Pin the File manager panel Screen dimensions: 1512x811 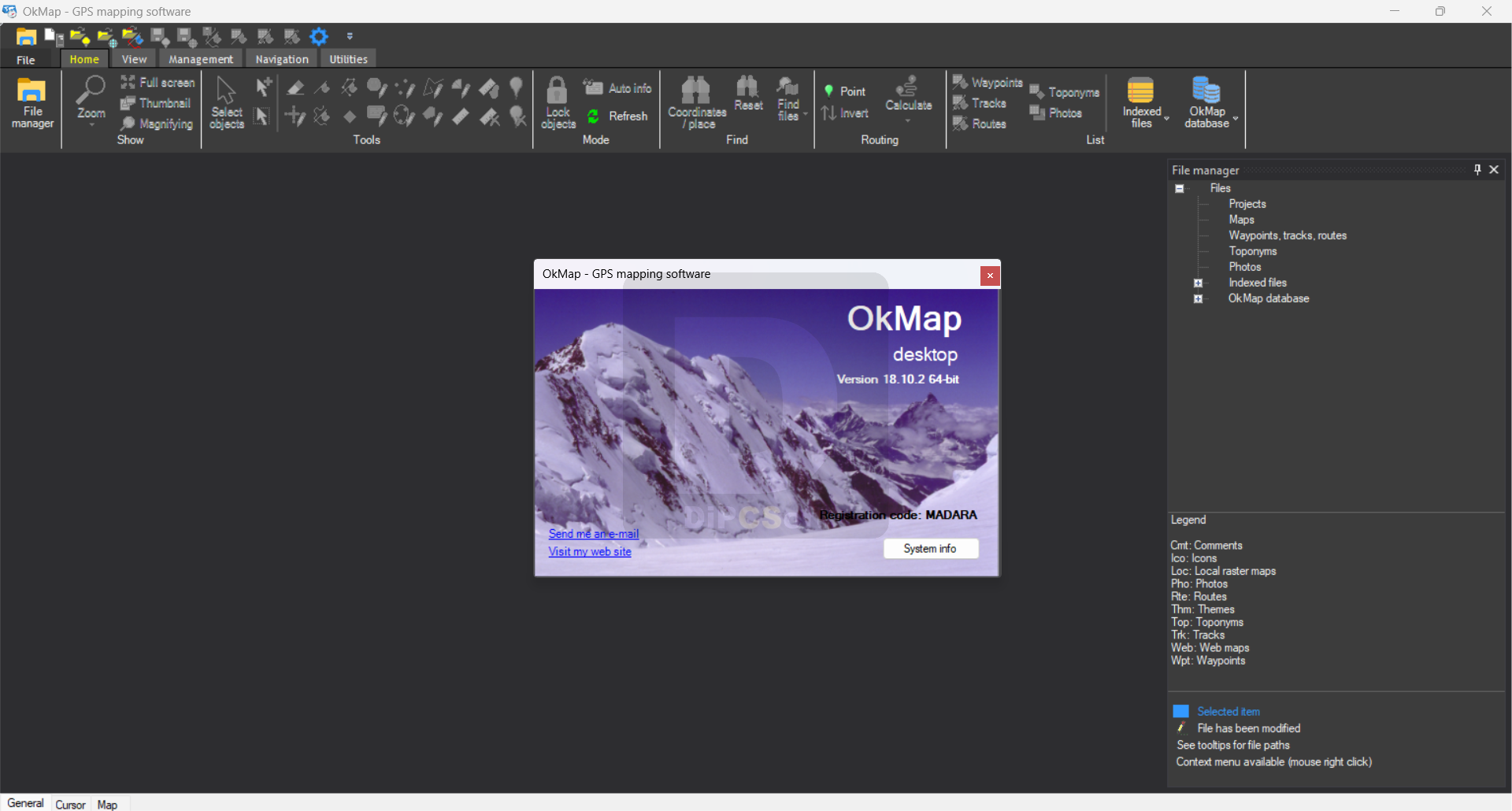click(x=1477, y=170)
